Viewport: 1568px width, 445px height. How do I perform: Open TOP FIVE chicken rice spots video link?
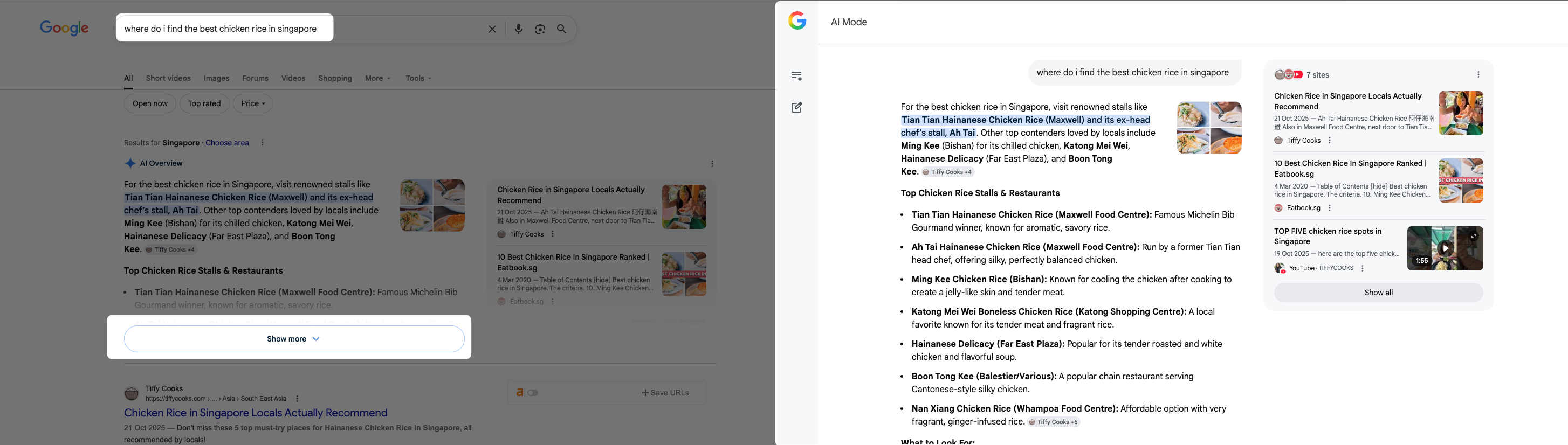(1328, 236)
